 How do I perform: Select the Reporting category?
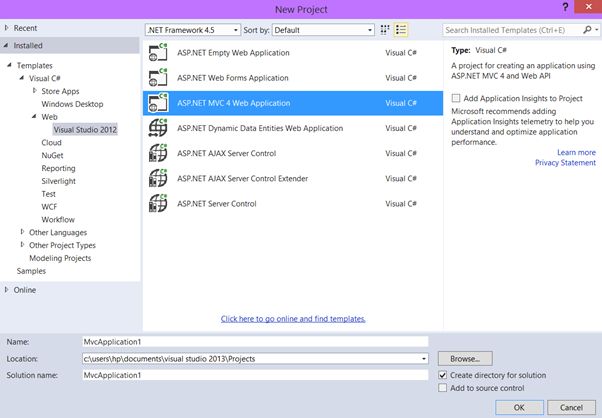click(58, 168)
